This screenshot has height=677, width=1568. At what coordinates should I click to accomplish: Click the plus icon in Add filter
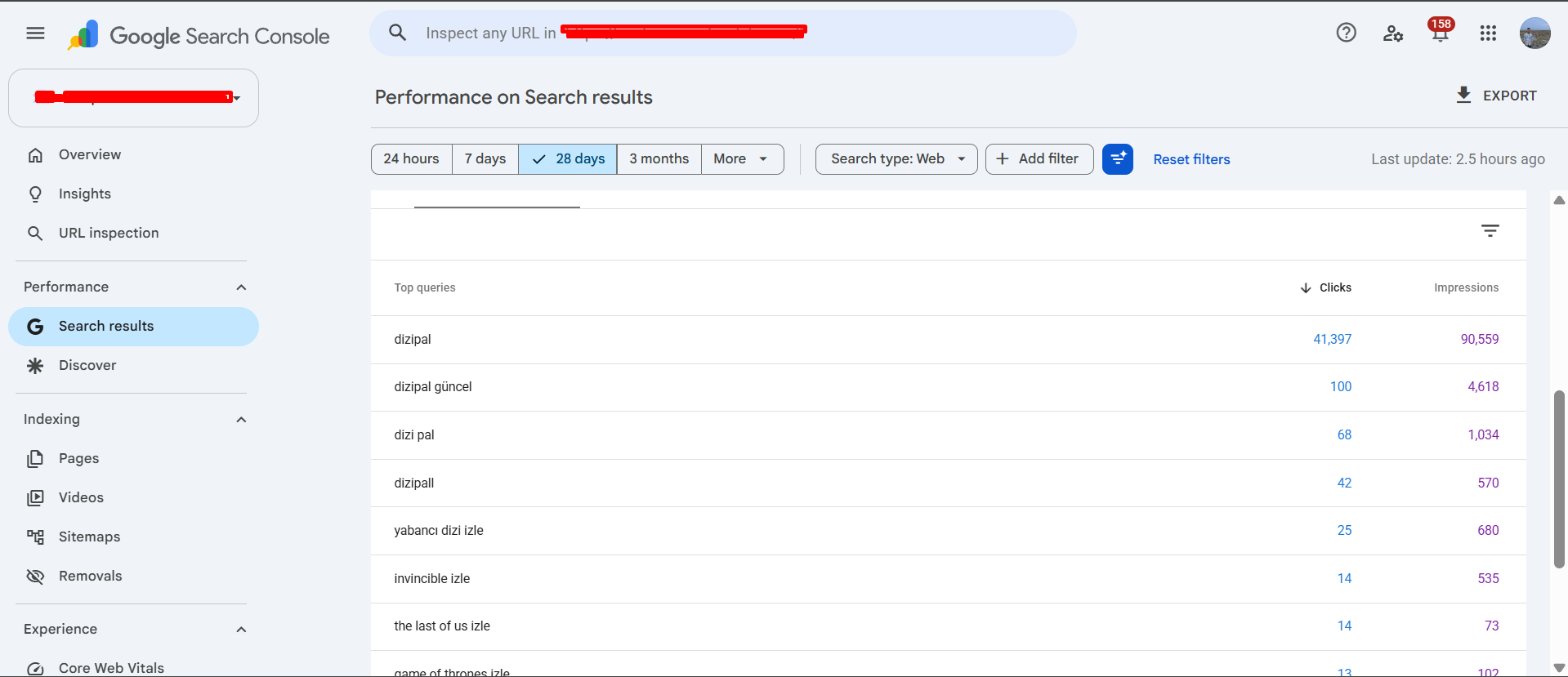click(x=1003, y=158)
